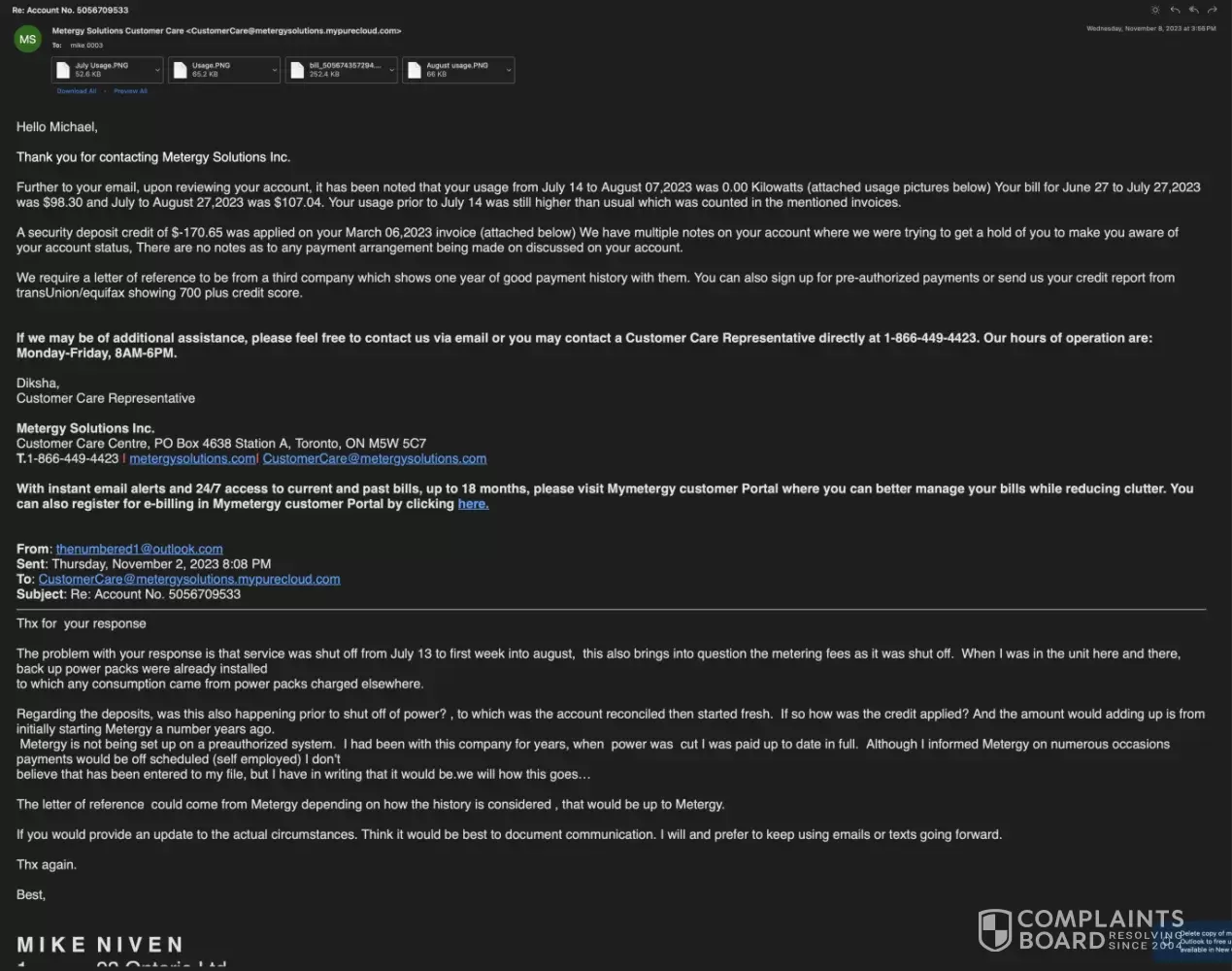The height and width of the screenshot is (971, 1232).
Task: Click the Forward arrow icon
Action: coord(1213,10)
